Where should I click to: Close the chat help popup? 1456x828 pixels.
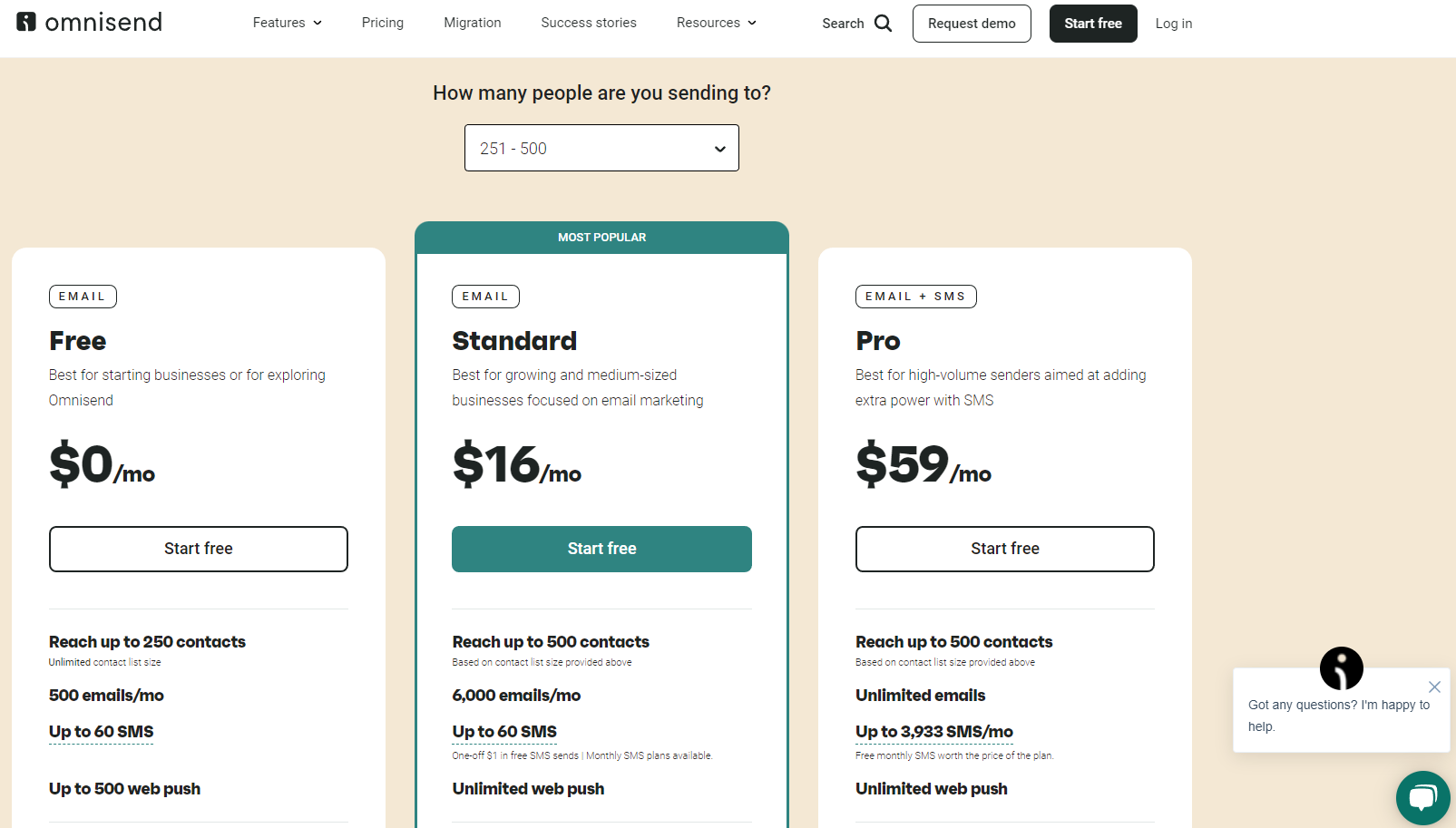click(x=1434, y=687)
